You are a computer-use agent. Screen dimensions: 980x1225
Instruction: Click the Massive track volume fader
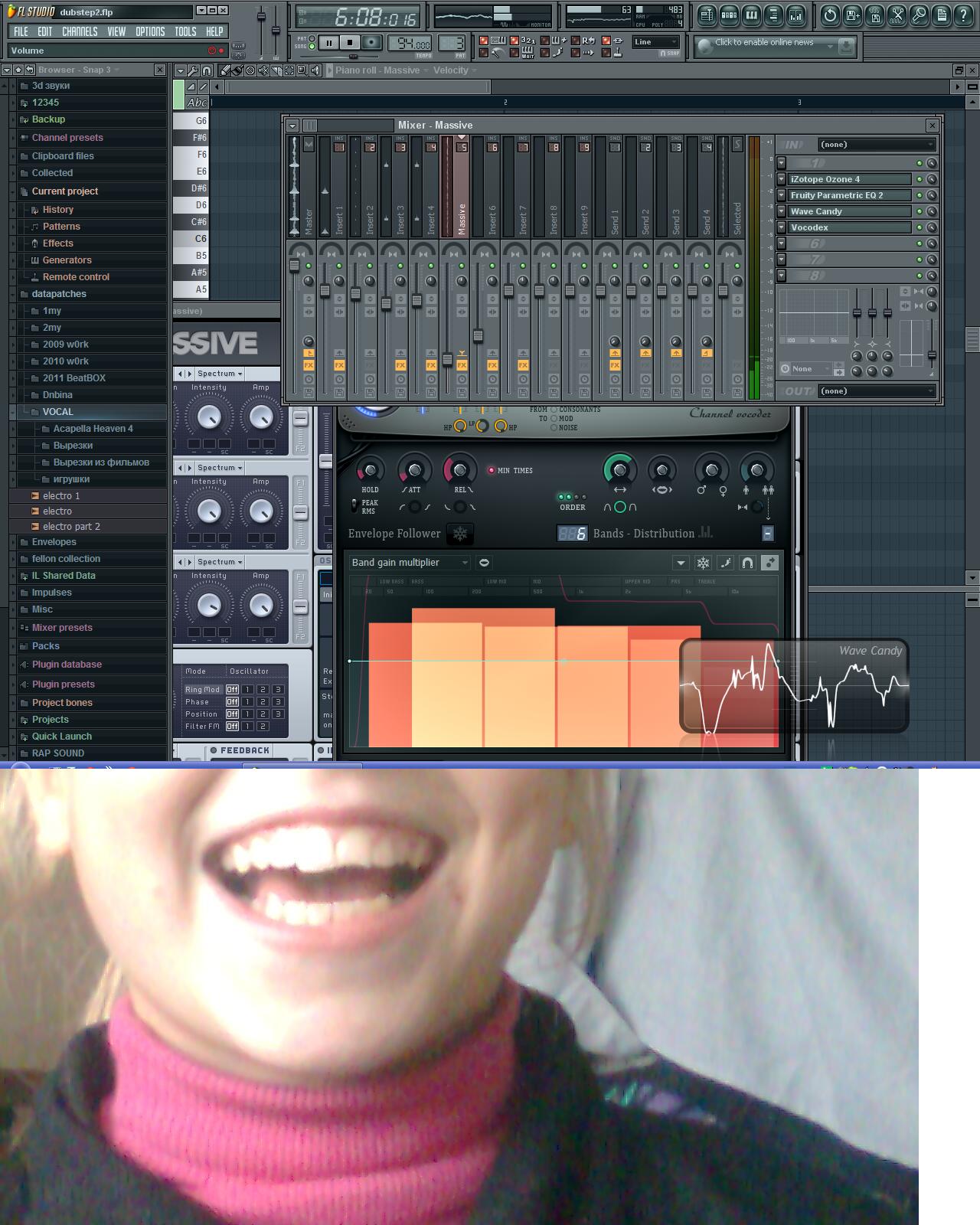coord(447,359)
